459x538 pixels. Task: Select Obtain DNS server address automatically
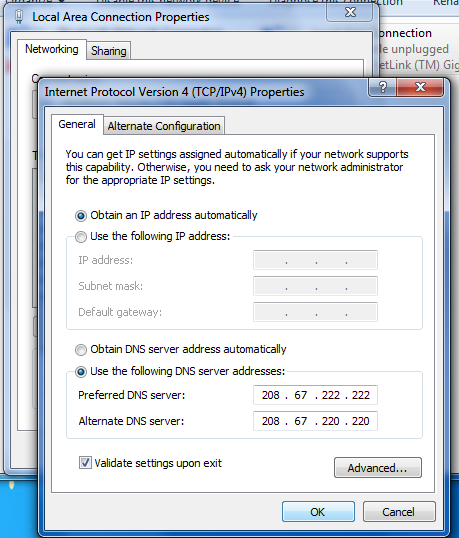81,350
